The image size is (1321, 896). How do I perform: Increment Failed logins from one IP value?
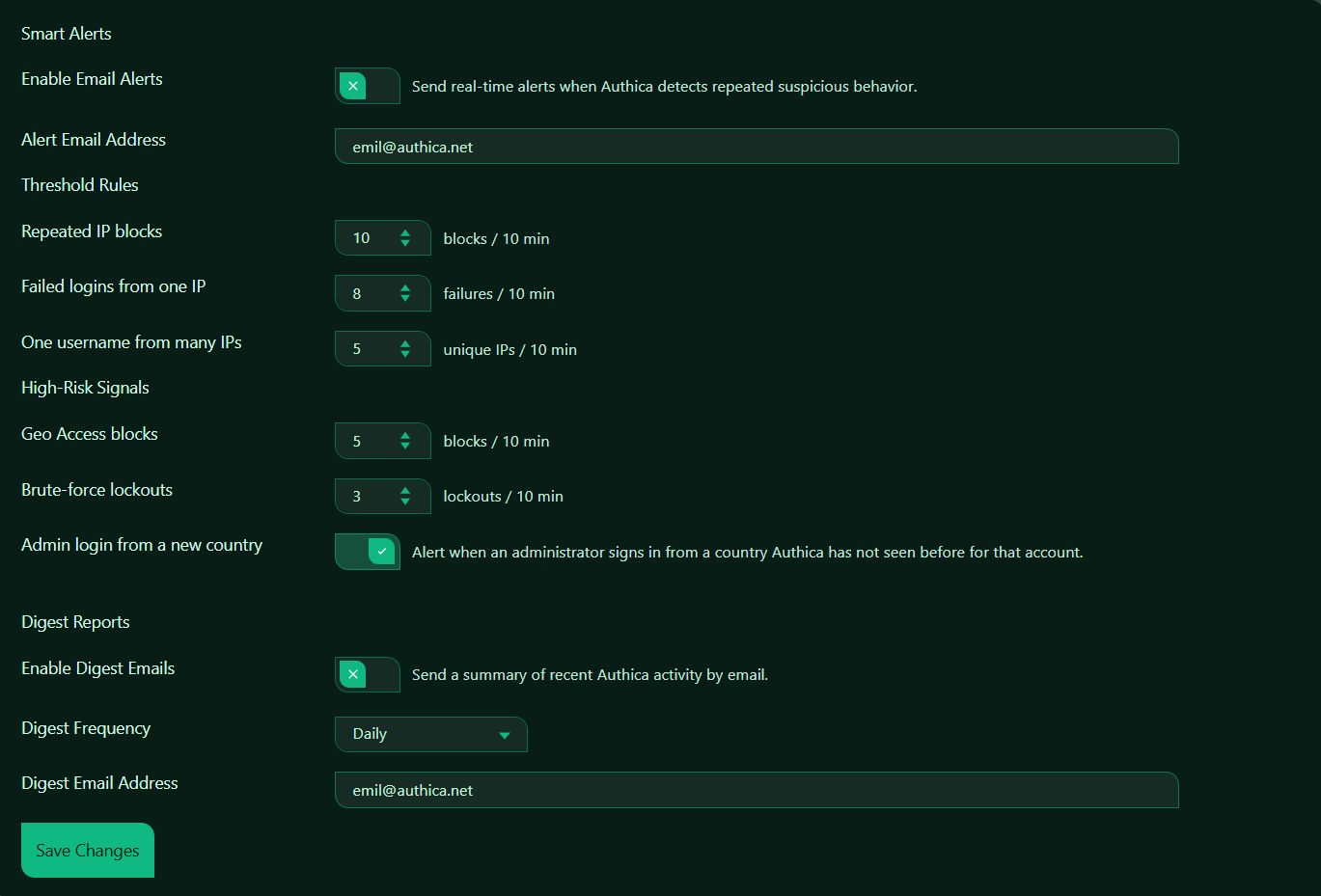coord(405,287)
